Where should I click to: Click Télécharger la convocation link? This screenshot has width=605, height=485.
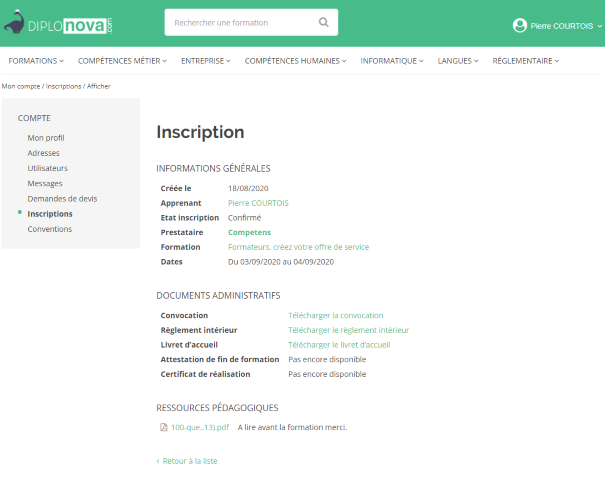click(335, 315)
